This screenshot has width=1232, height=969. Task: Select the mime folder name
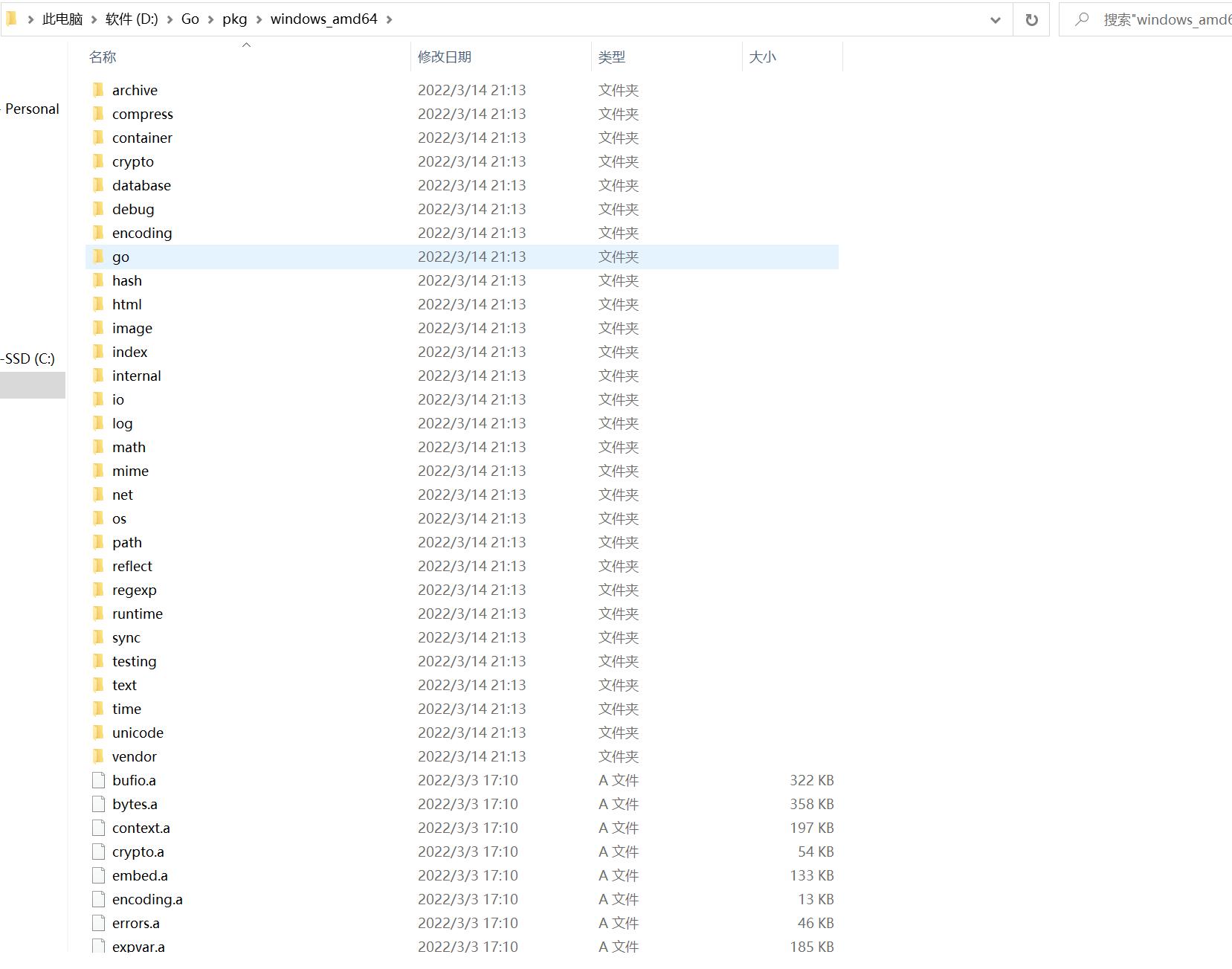click(131, 471)
